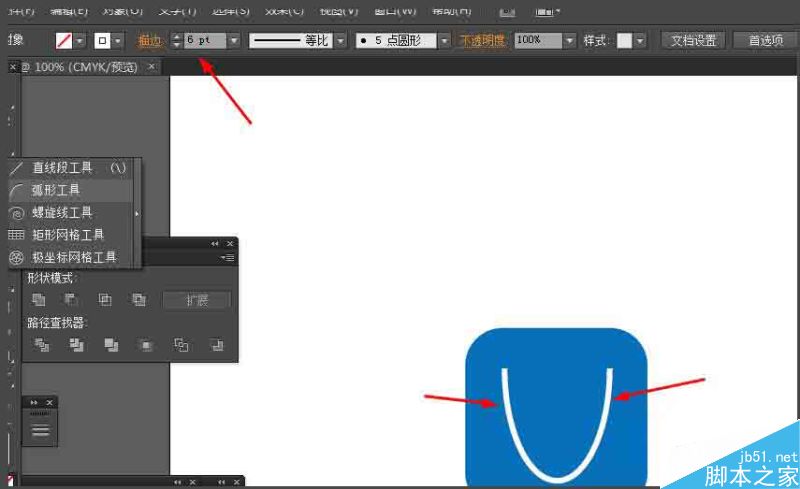The image size is (800, 489).
Task: Open the brush definition dropdown arrow
Action: [x=445, y=40]
